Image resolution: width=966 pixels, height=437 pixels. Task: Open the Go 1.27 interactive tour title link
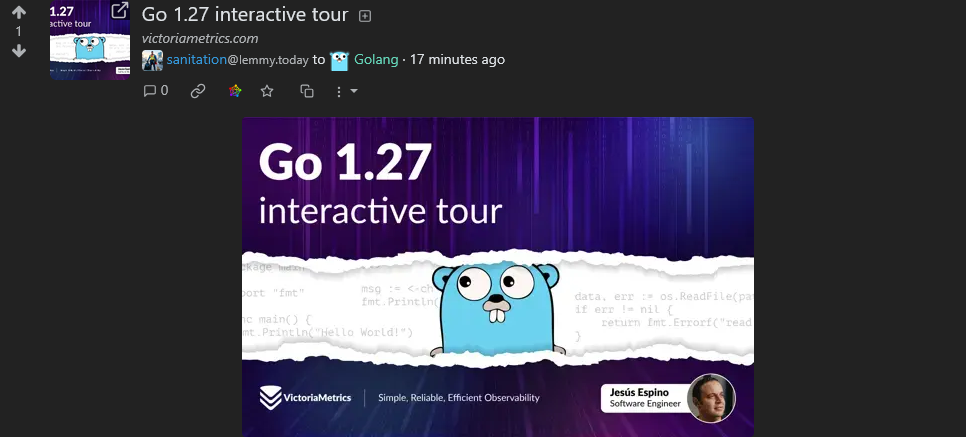point(245,14)
